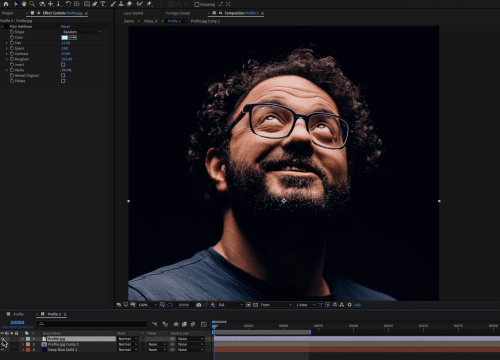Image resolution: width=500 pixels, height=360 pixels.
Task: Click the Color eyedropper in Effect Controls
Action: (73, 37)
